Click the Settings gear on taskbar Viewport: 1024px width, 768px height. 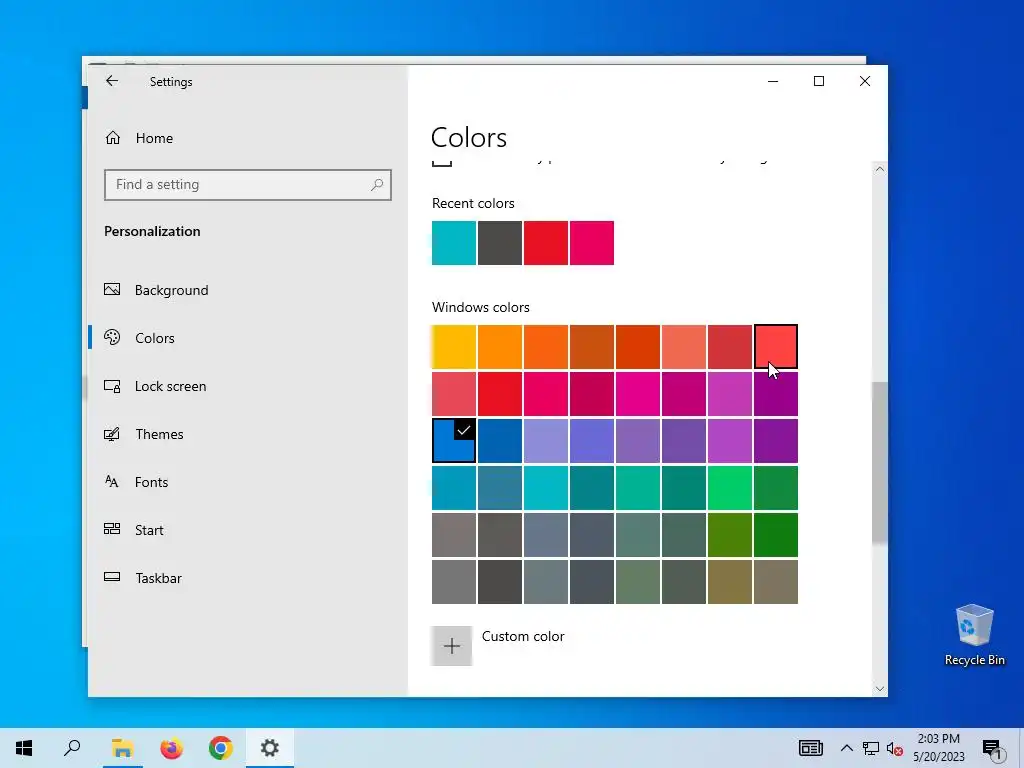pos(270,748)
